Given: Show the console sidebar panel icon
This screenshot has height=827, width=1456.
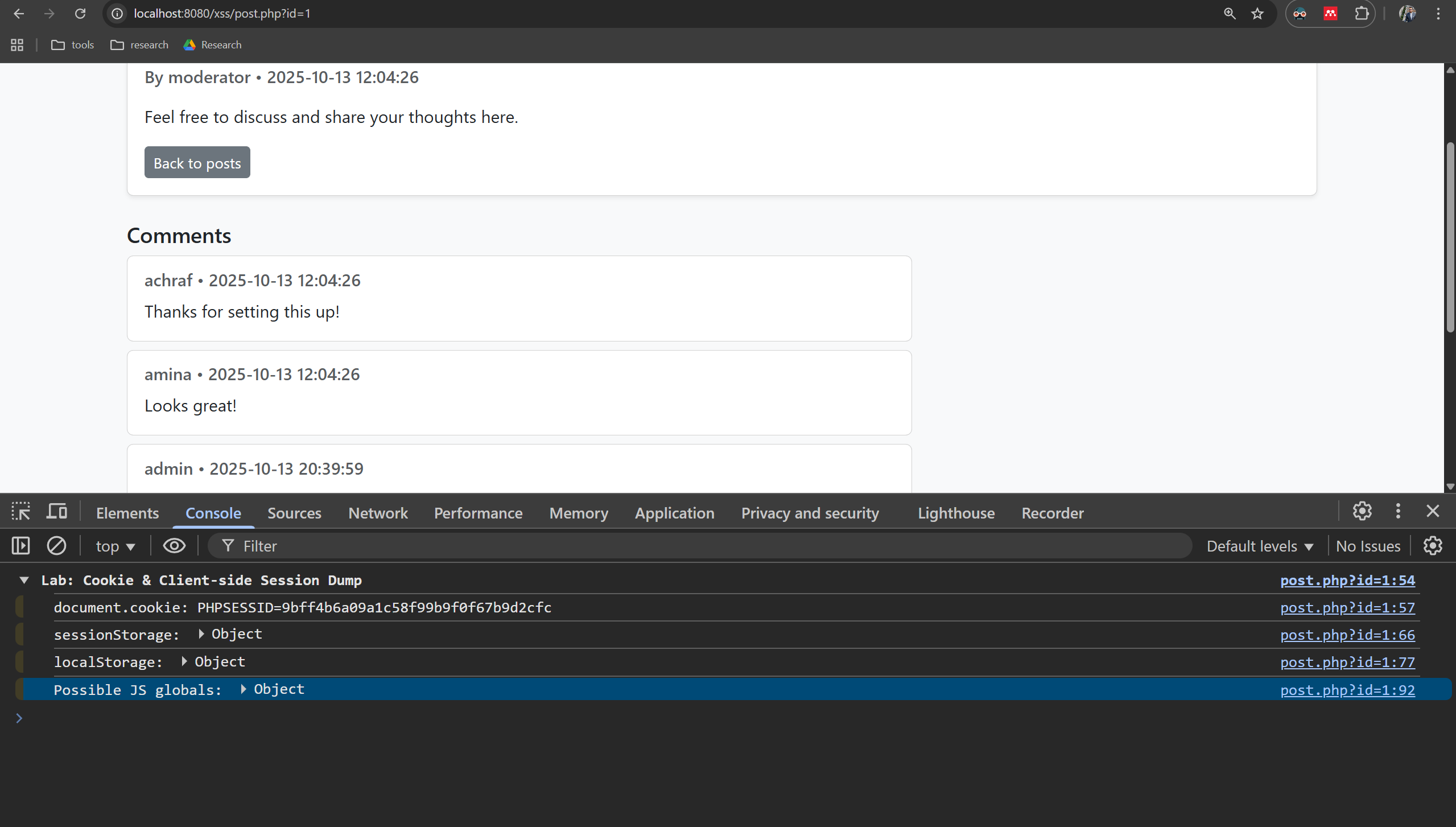Looking at the screenshot, I should [x=21, y=546].
